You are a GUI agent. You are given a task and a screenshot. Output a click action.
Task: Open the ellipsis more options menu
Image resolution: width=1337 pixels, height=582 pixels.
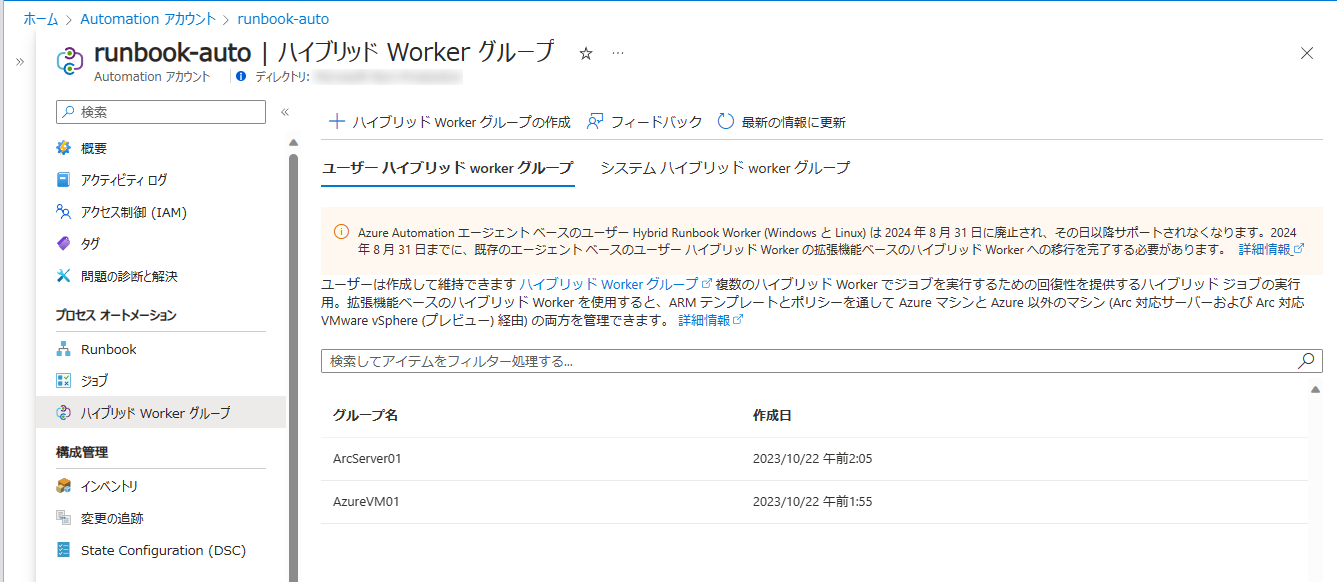(618, 53)
